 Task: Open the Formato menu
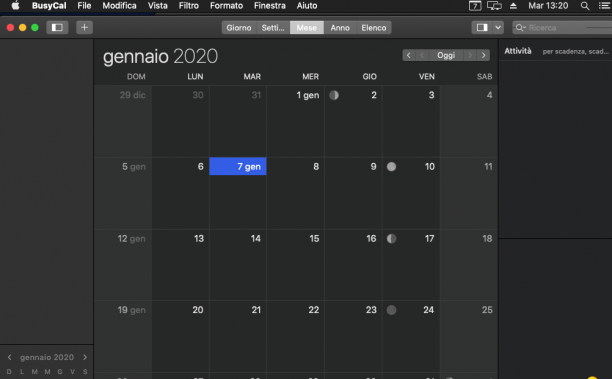226,6
